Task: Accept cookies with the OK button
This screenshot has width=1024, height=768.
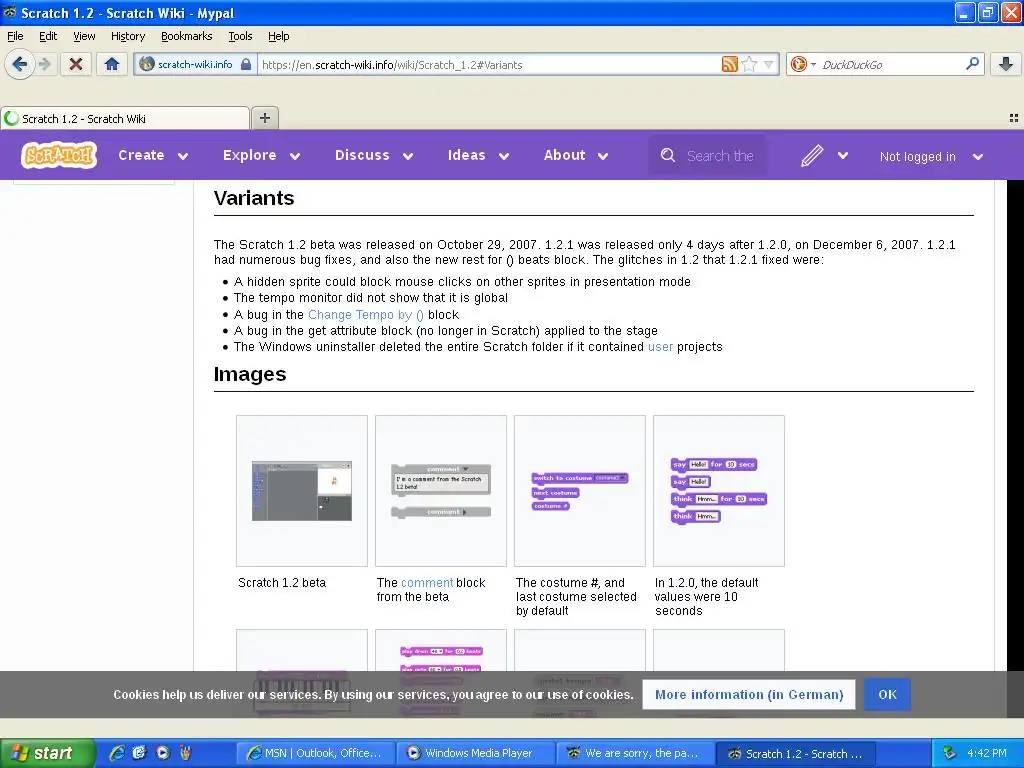Action: tap(888, 694)
